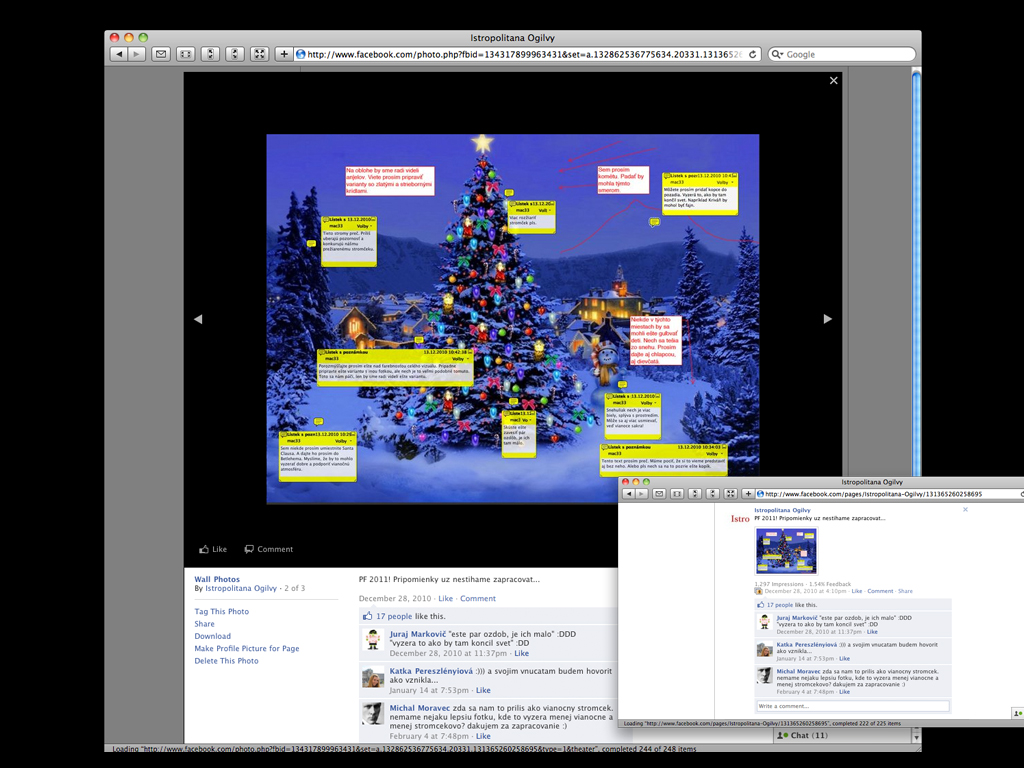Like Katka's January 14 comment in main window
The height and width of the screenshot is (768, 1024).
[483, 690]
